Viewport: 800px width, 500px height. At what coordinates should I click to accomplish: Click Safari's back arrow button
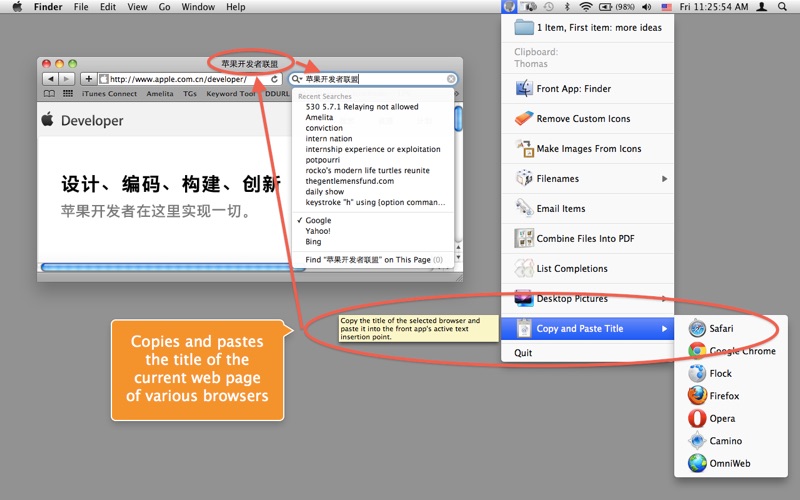[50, 79]
